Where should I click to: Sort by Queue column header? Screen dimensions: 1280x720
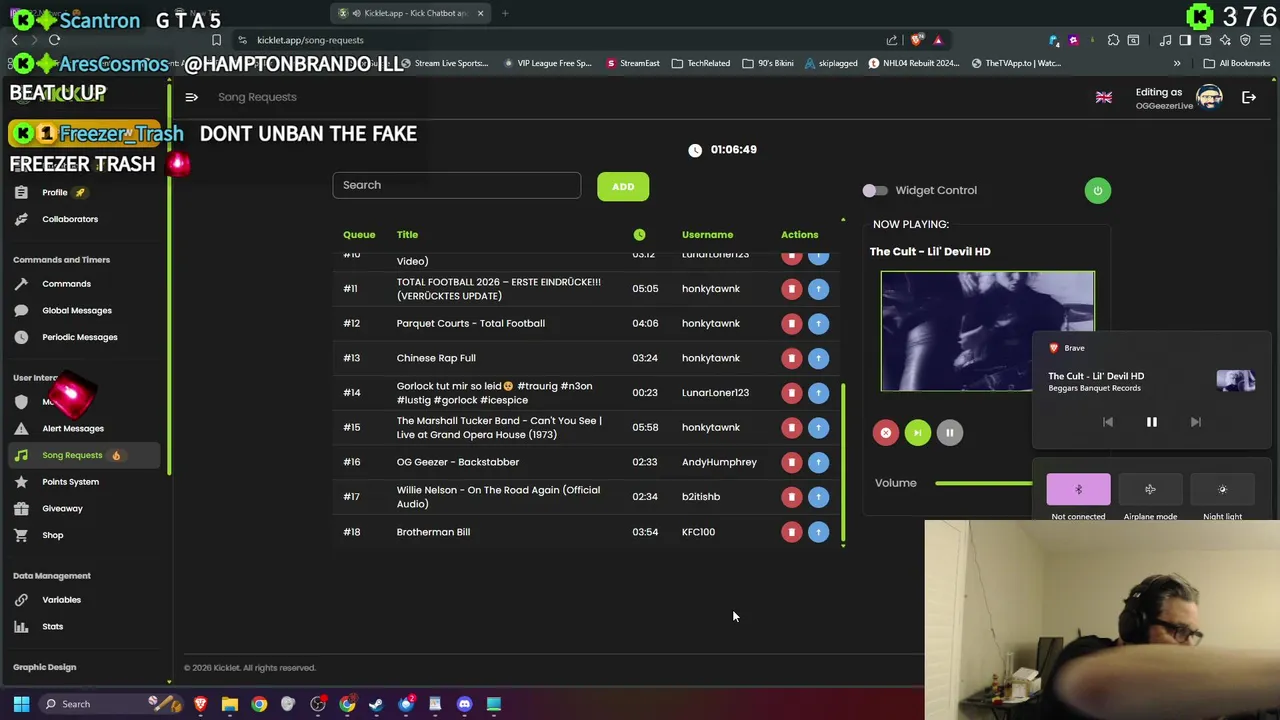(359, 235)
